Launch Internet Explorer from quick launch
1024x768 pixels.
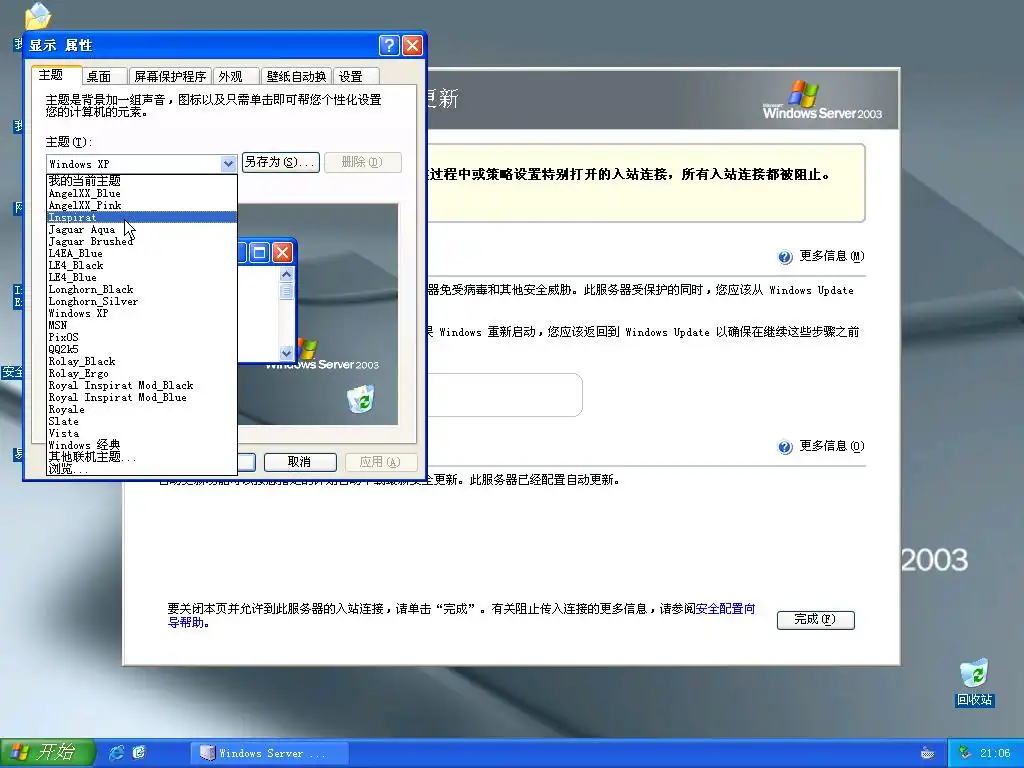click(x=117, y=753)
